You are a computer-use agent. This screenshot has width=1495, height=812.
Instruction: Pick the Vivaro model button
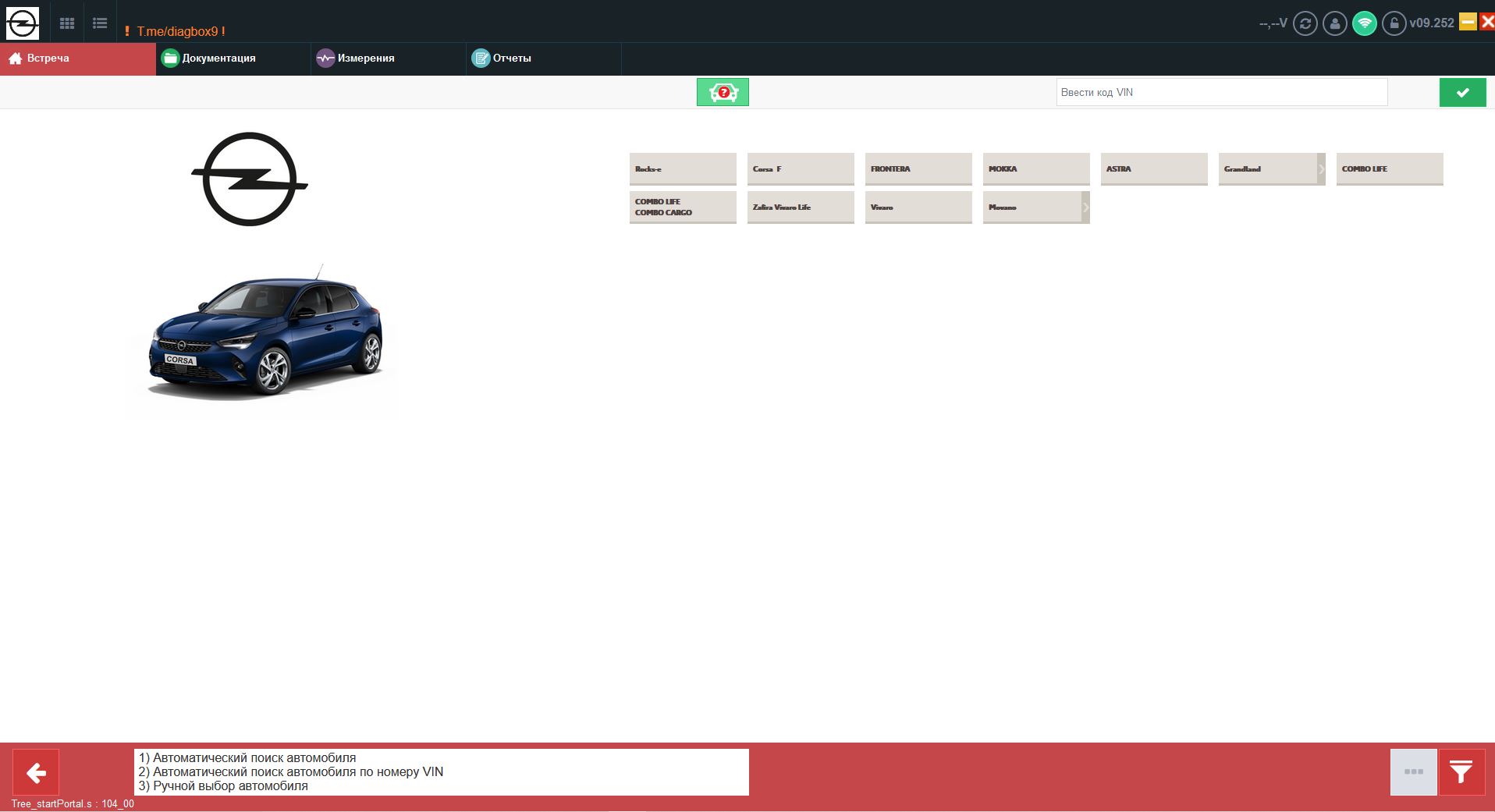click(918, 207)
